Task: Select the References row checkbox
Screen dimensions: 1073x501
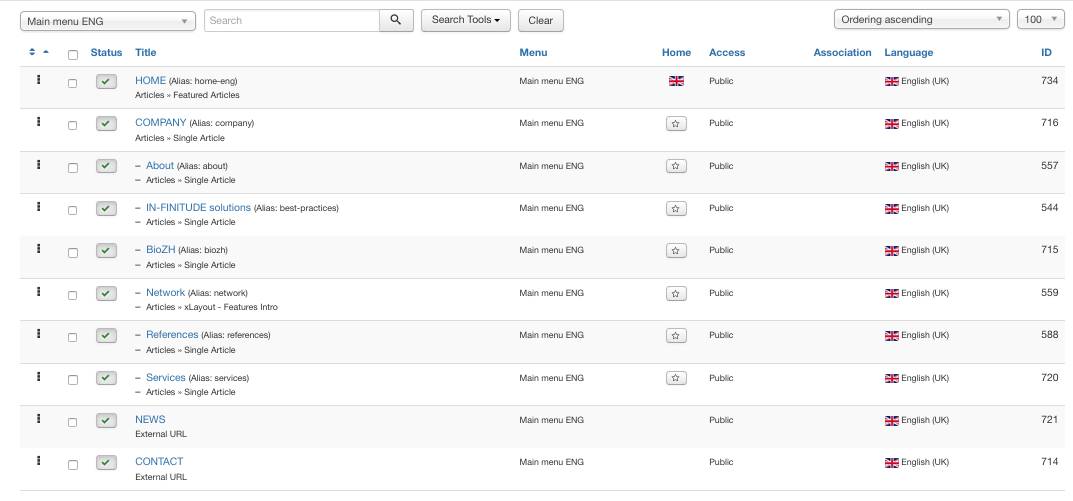Action: click(72, 338)
